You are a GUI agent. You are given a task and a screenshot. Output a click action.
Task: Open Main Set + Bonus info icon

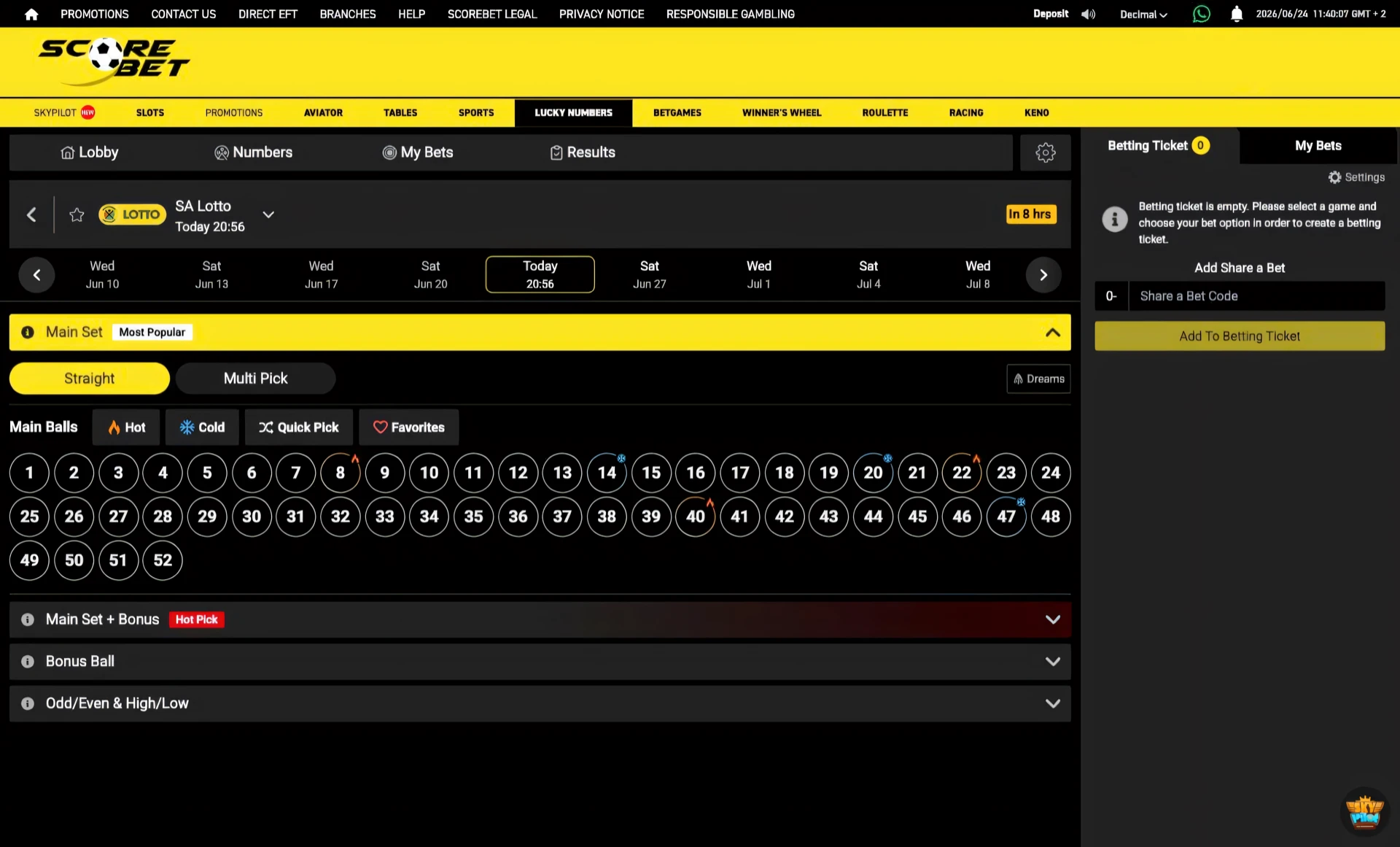[x=28, y=619]
